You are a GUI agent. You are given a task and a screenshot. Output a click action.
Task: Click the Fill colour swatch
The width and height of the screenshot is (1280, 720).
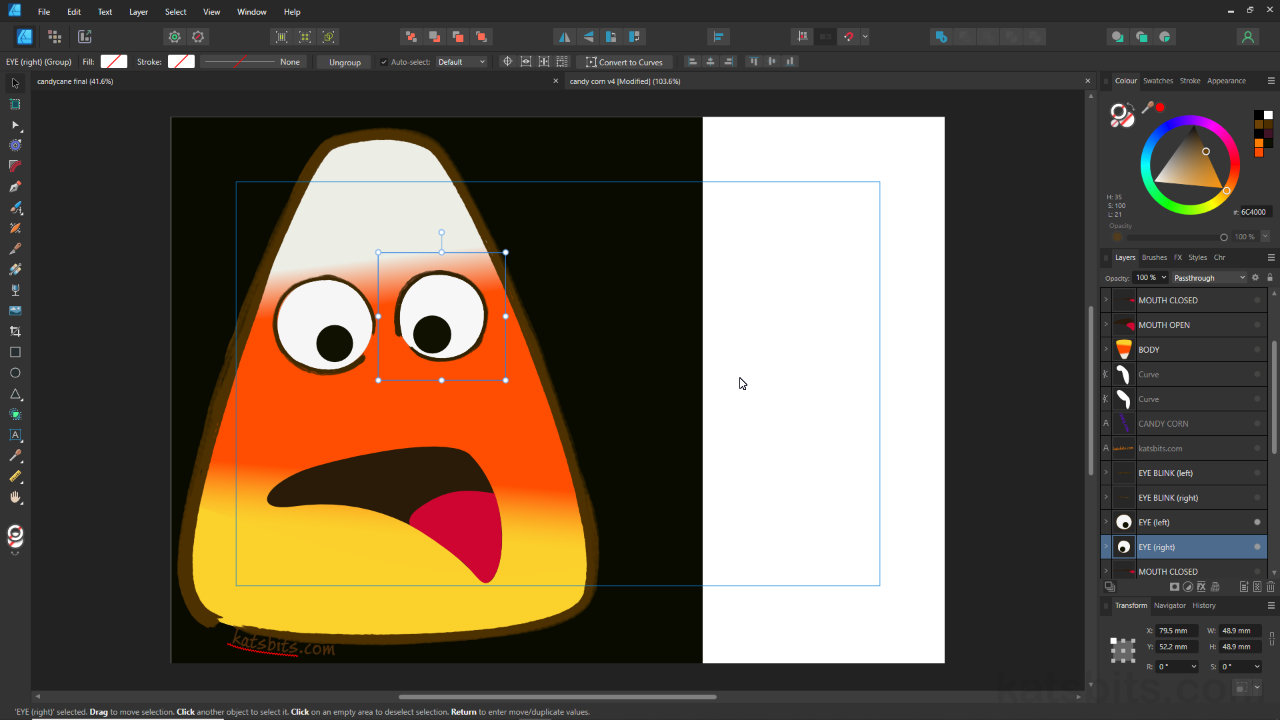[x=114, y=62]
